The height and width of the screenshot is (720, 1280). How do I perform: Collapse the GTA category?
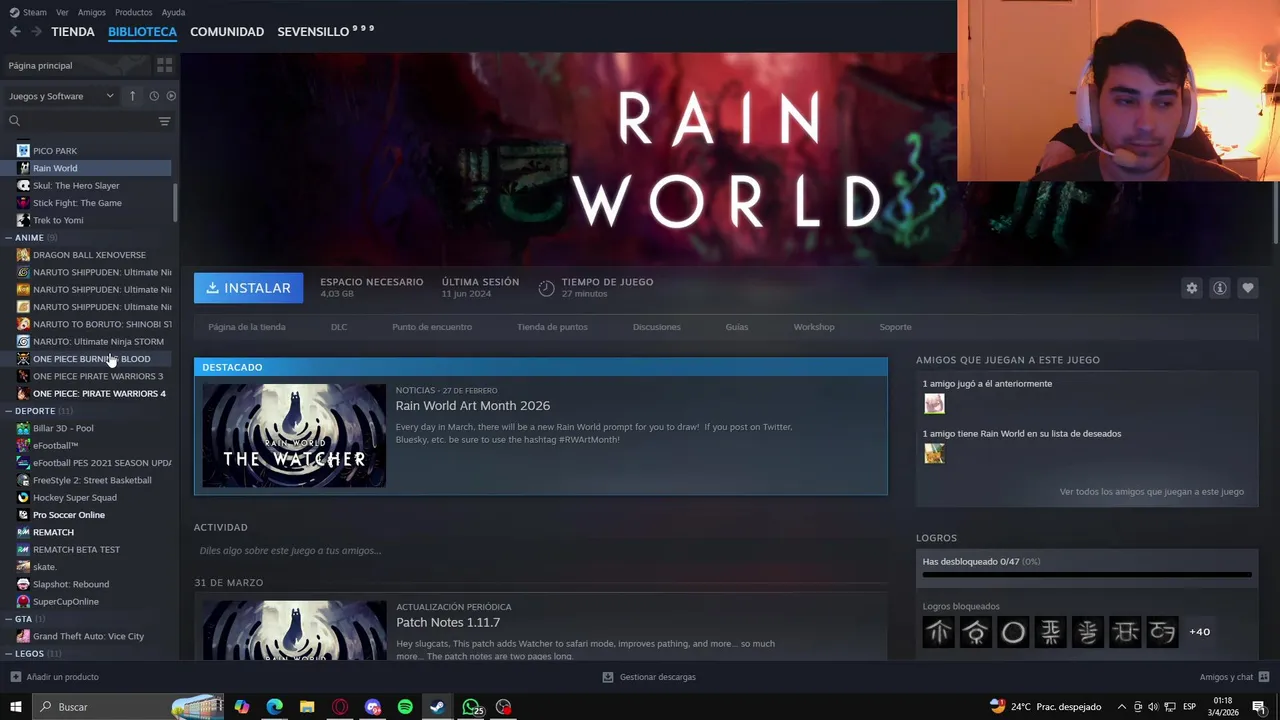[x=8, y=619]
